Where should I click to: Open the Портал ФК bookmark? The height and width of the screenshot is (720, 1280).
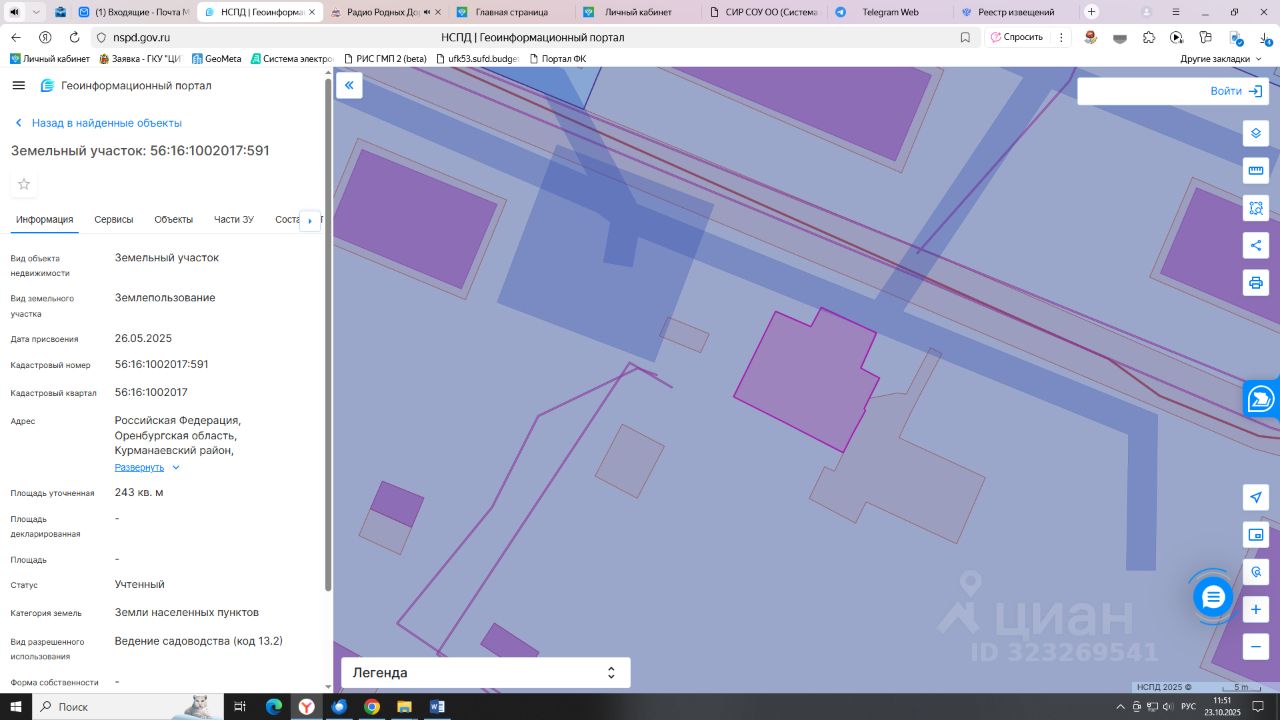[557, 59]
